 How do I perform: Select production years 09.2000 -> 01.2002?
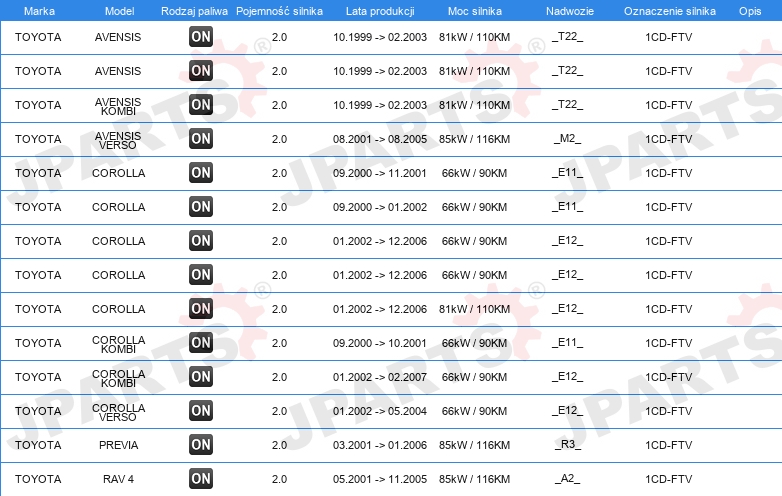pos(380,207)
